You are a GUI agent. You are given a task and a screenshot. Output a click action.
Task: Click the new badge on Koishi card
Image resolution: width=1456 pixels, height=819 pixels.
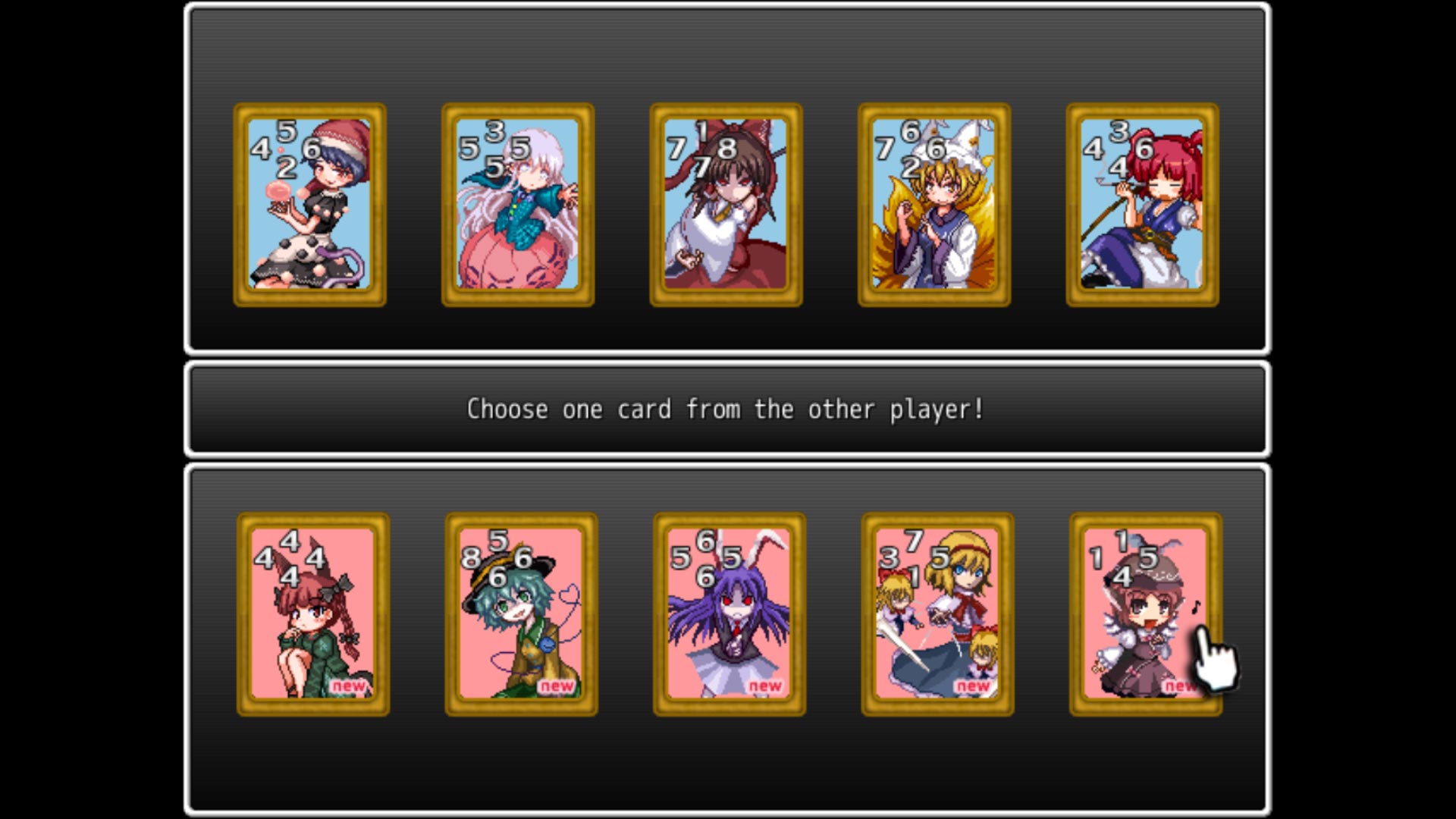[x=557, y=686]
